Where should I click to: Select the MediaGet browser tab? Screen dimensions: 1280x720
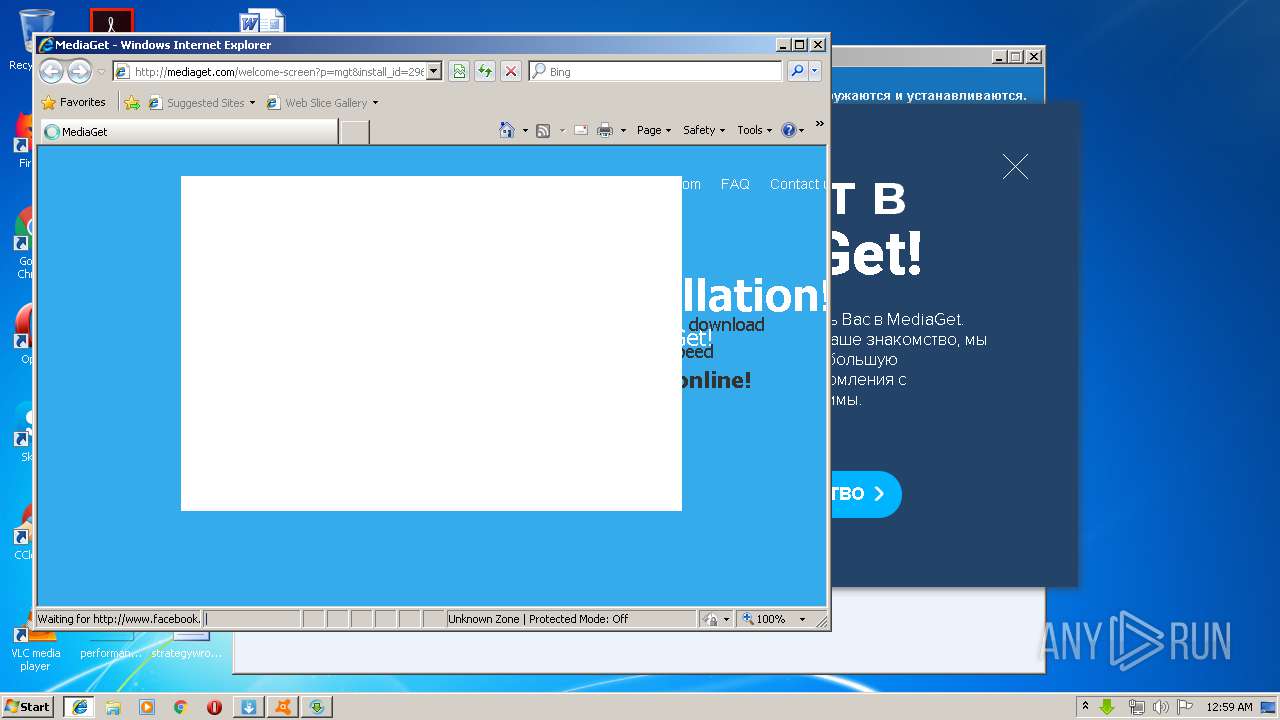click(188, 131)
